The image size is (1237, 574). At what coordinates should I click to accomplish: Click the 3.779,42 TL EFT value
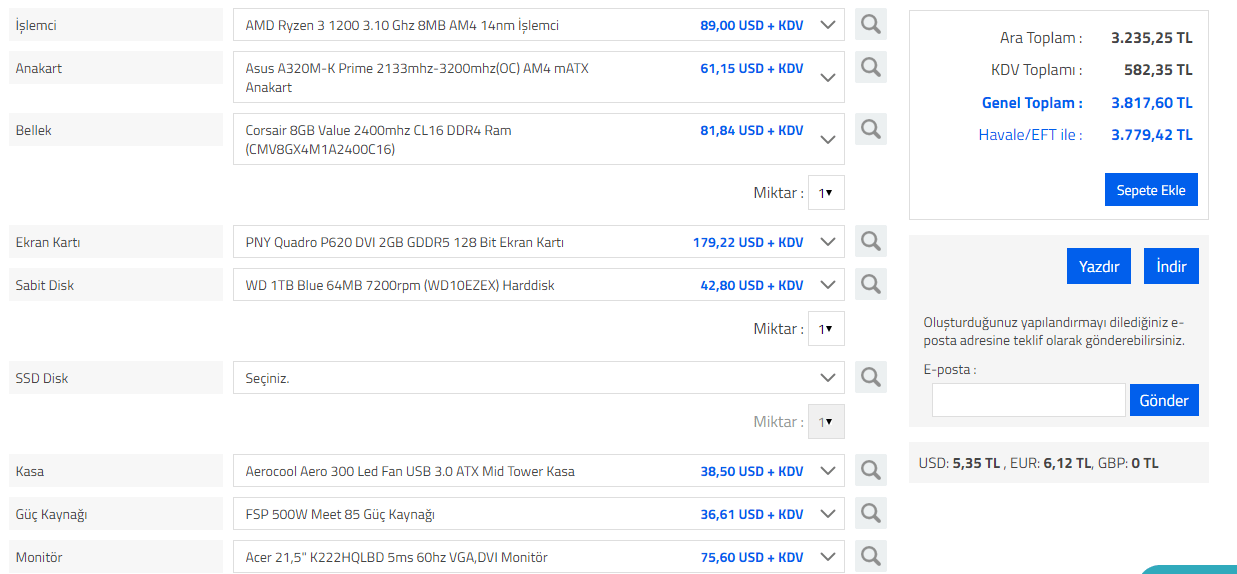pos(1152,135)
